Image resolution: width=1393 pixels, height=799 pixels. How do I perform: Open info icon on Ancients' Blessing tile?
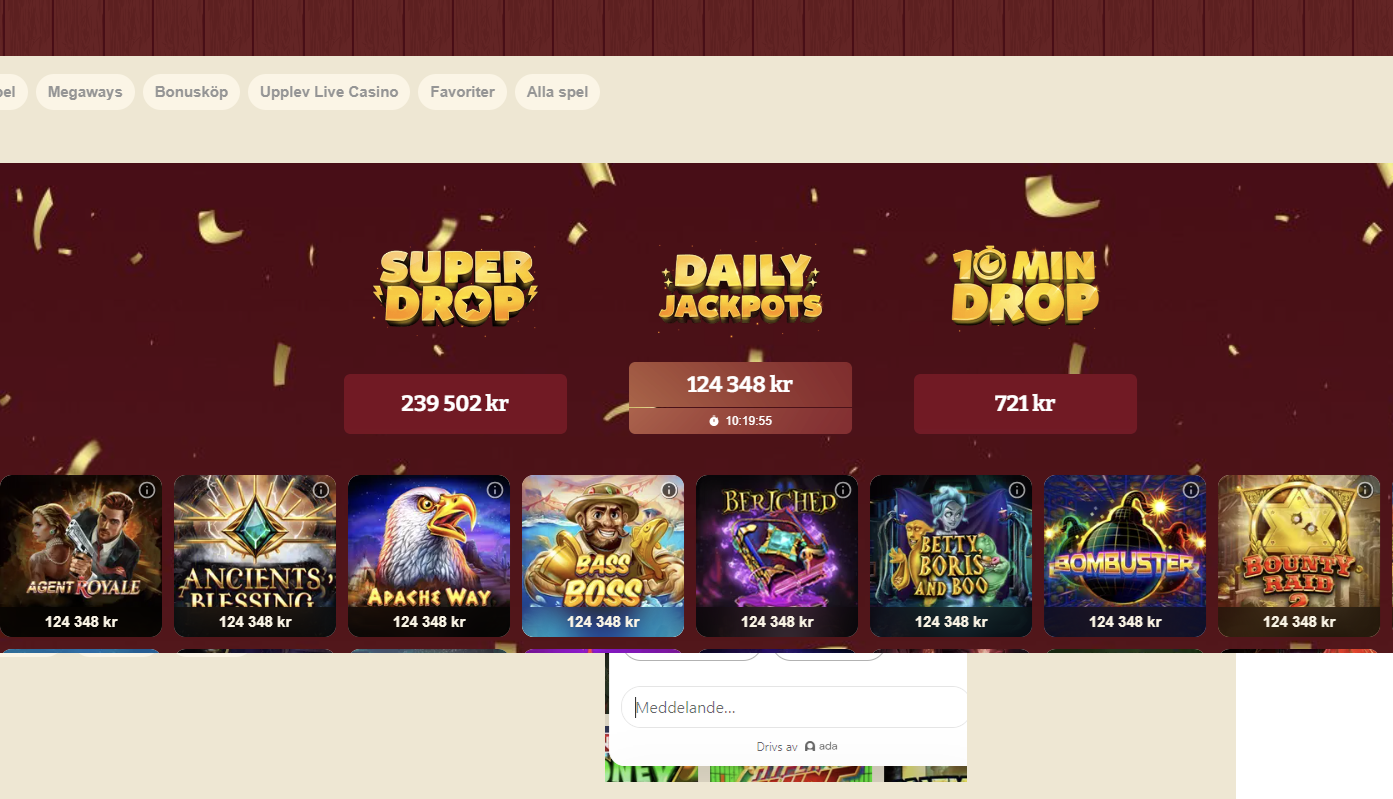pos(321,490)
